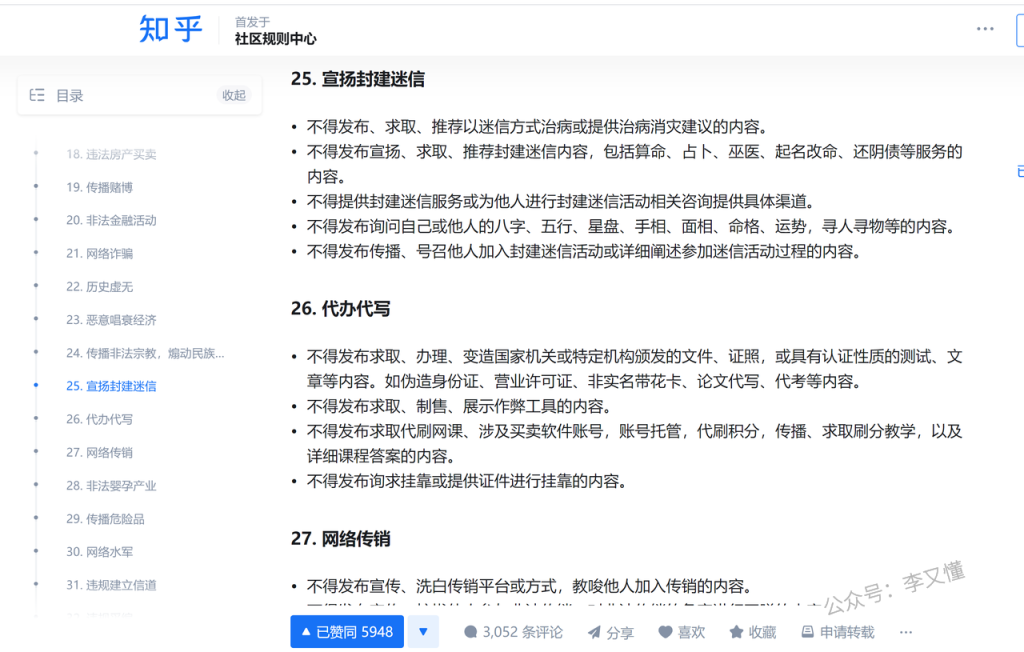Click the heading 25. 宣扬封建迷信 in article
This screenshot has width=1024, height=652.
click(358, 79)
